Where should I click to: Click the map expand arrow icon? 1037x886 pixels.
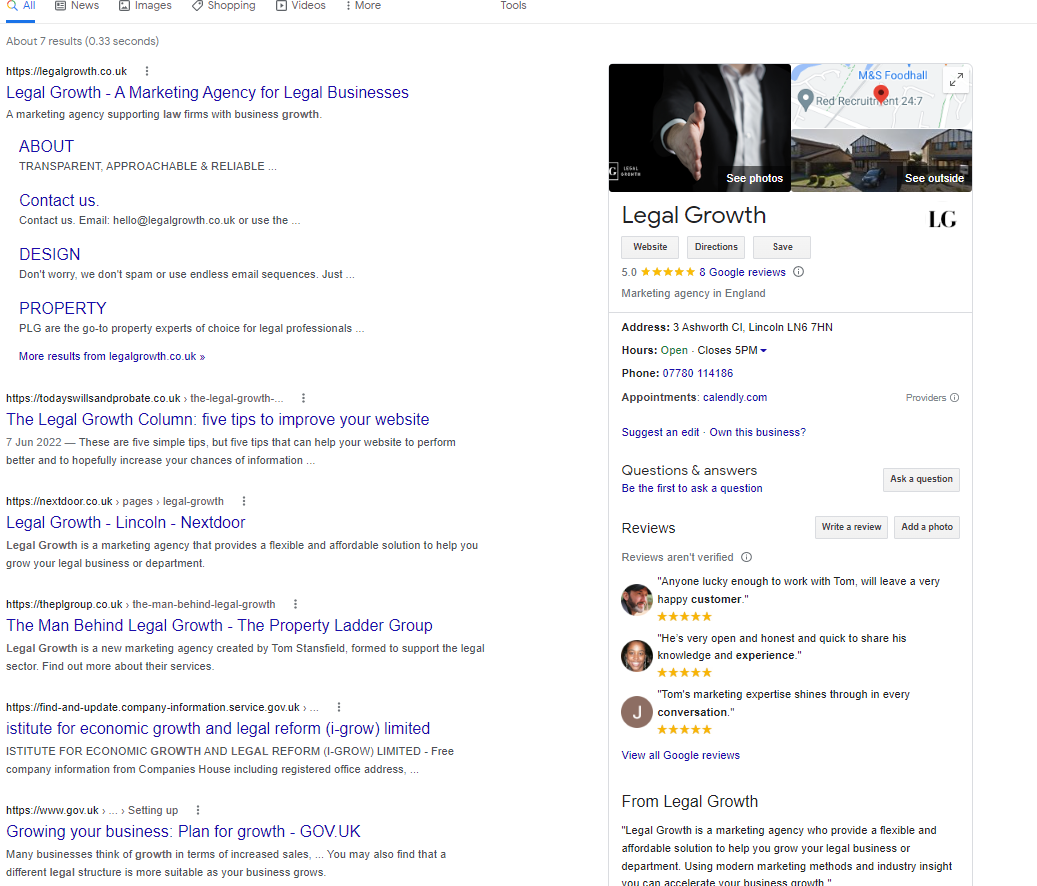click(955, 79)
